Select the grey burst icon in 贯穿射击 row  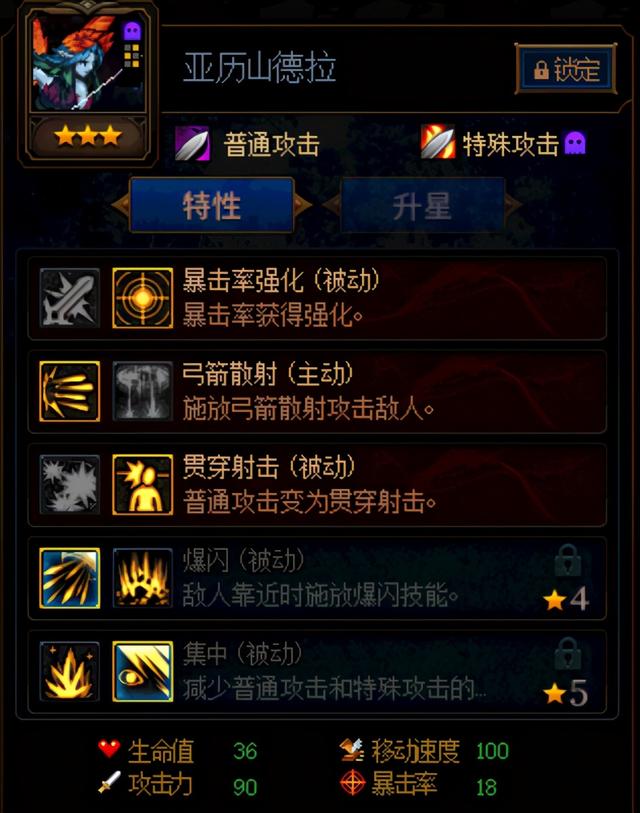(69, 485)
